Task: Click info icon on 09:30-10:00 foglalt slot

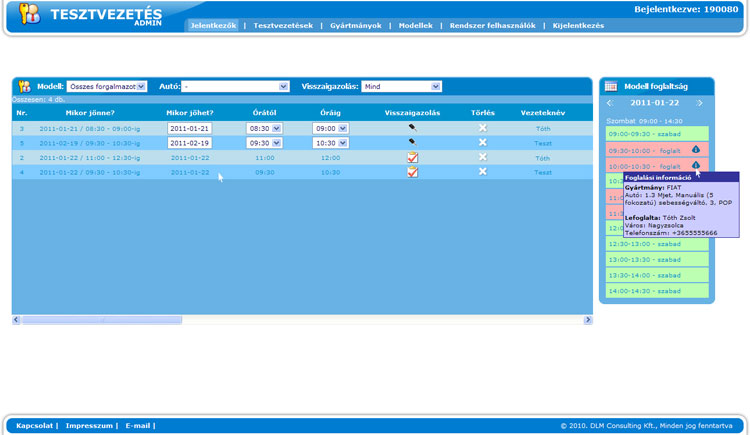Action: (696, 149)
